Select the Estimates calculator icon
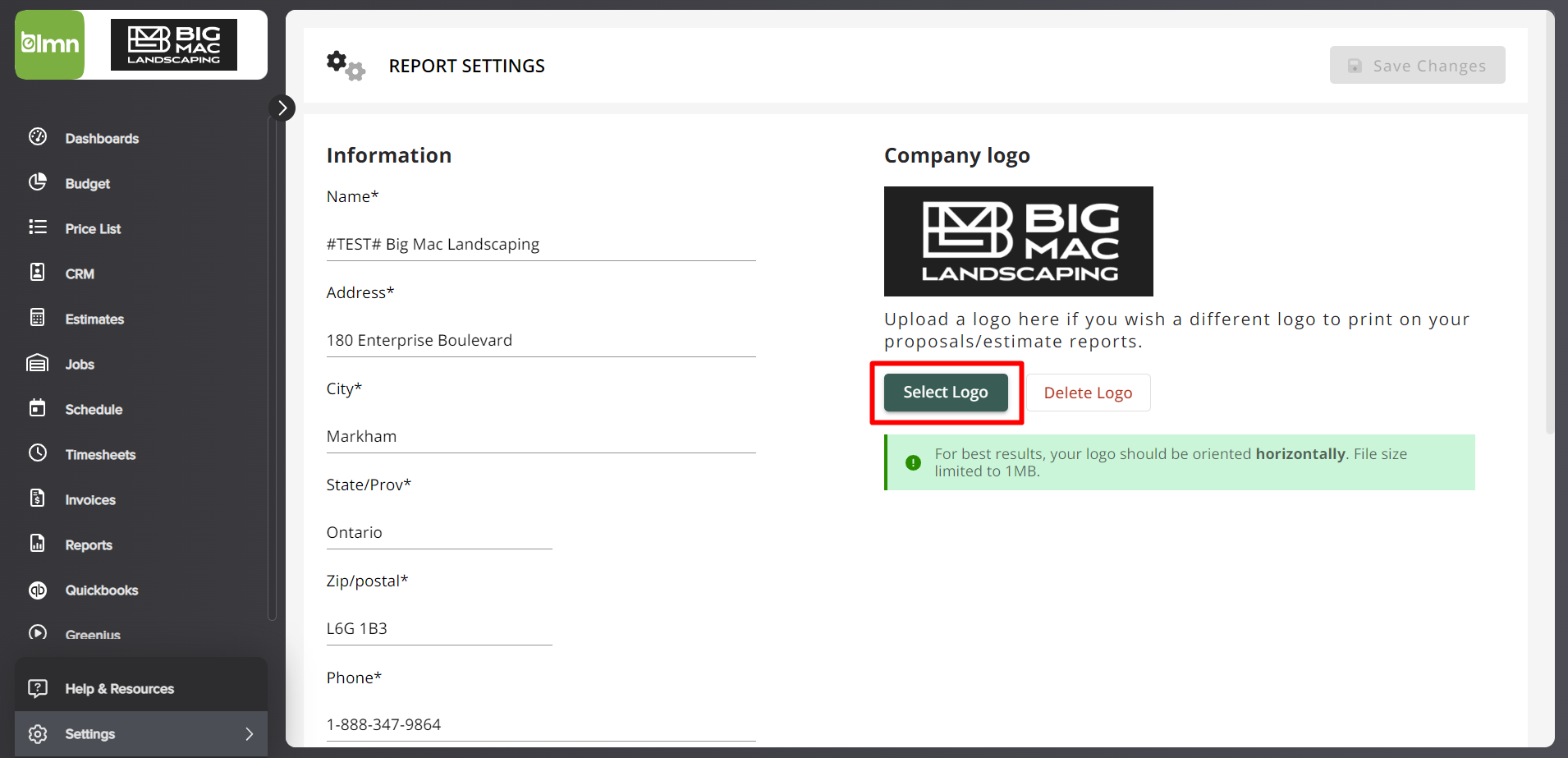This screenshot has height=758, width=1568. tap(38, 319)
